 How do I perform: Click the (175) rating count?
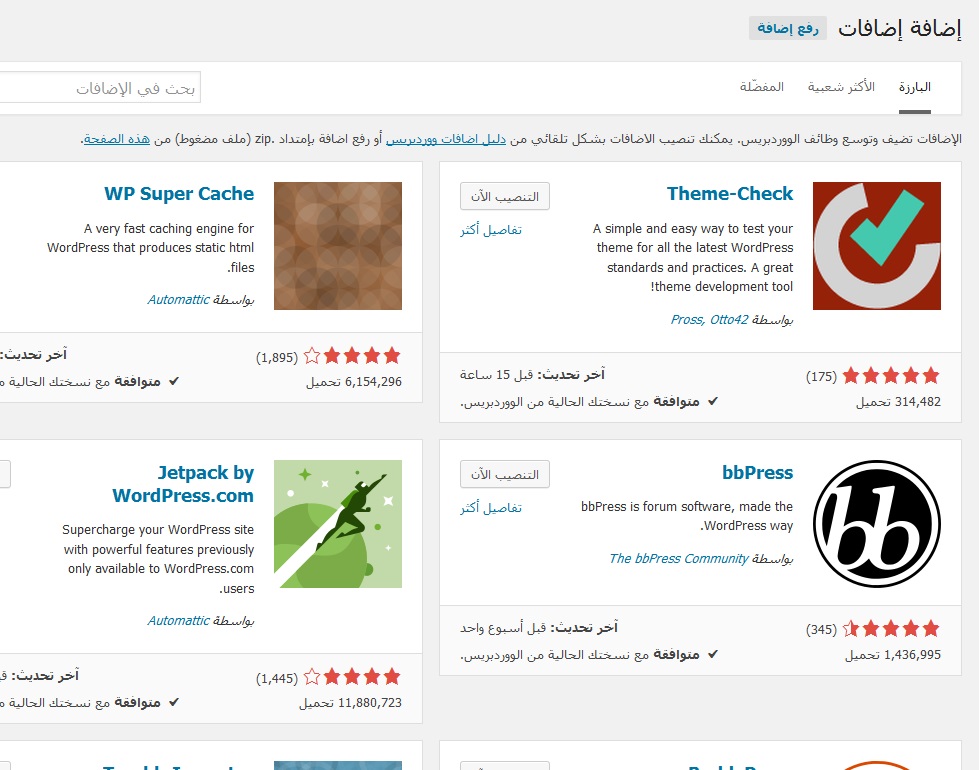tap(821, 377)
